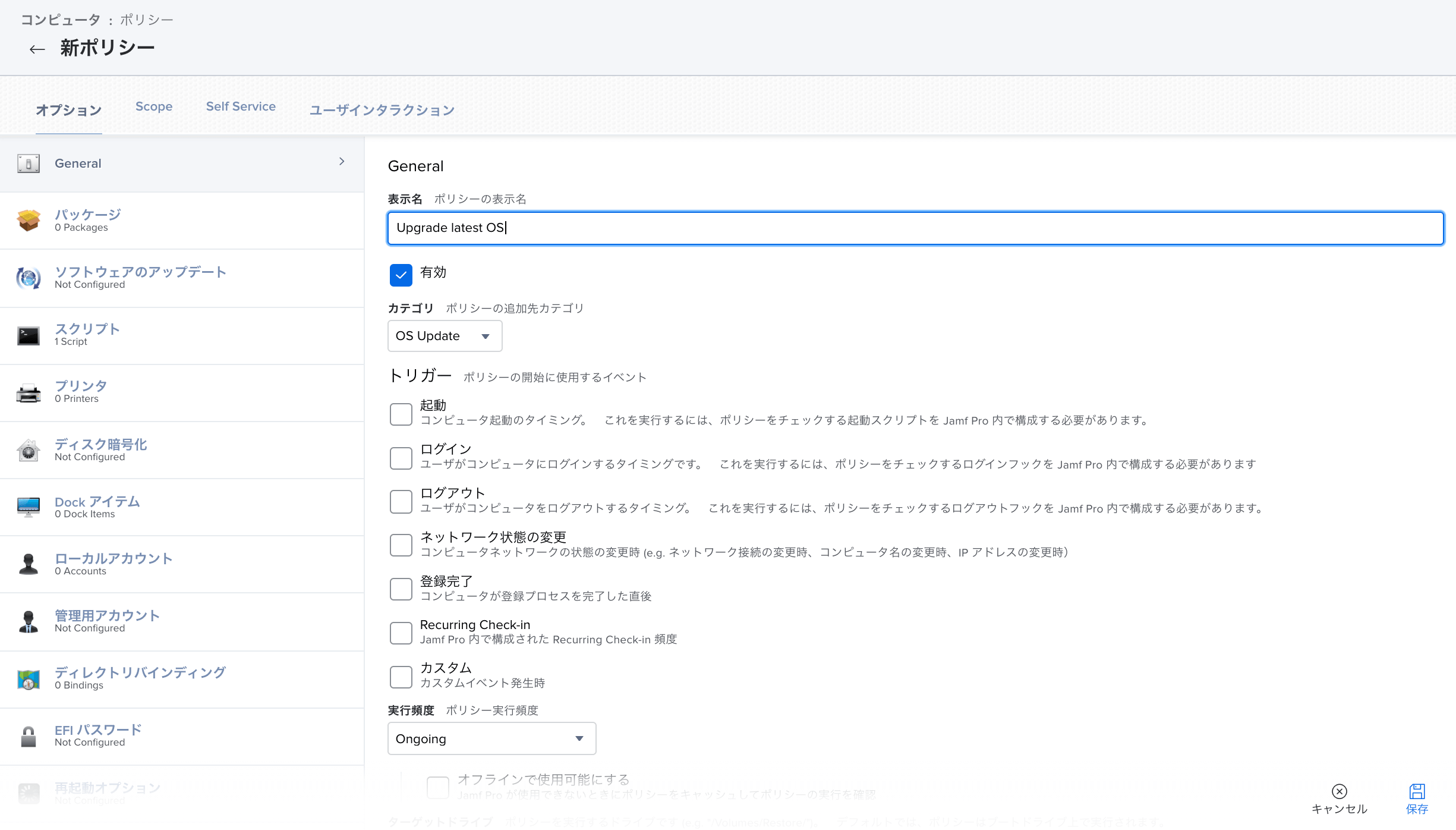
Task: Click the キャンセル circle-x icon
Action: point(1340,791)
